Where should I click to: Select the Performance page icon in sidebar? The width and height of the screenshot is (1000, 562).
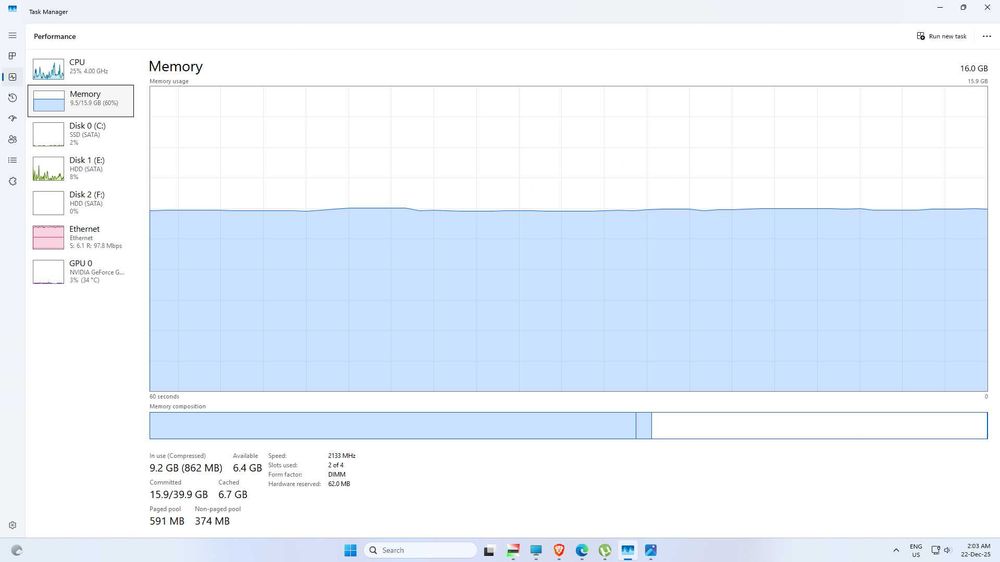(x=12, y=77)
